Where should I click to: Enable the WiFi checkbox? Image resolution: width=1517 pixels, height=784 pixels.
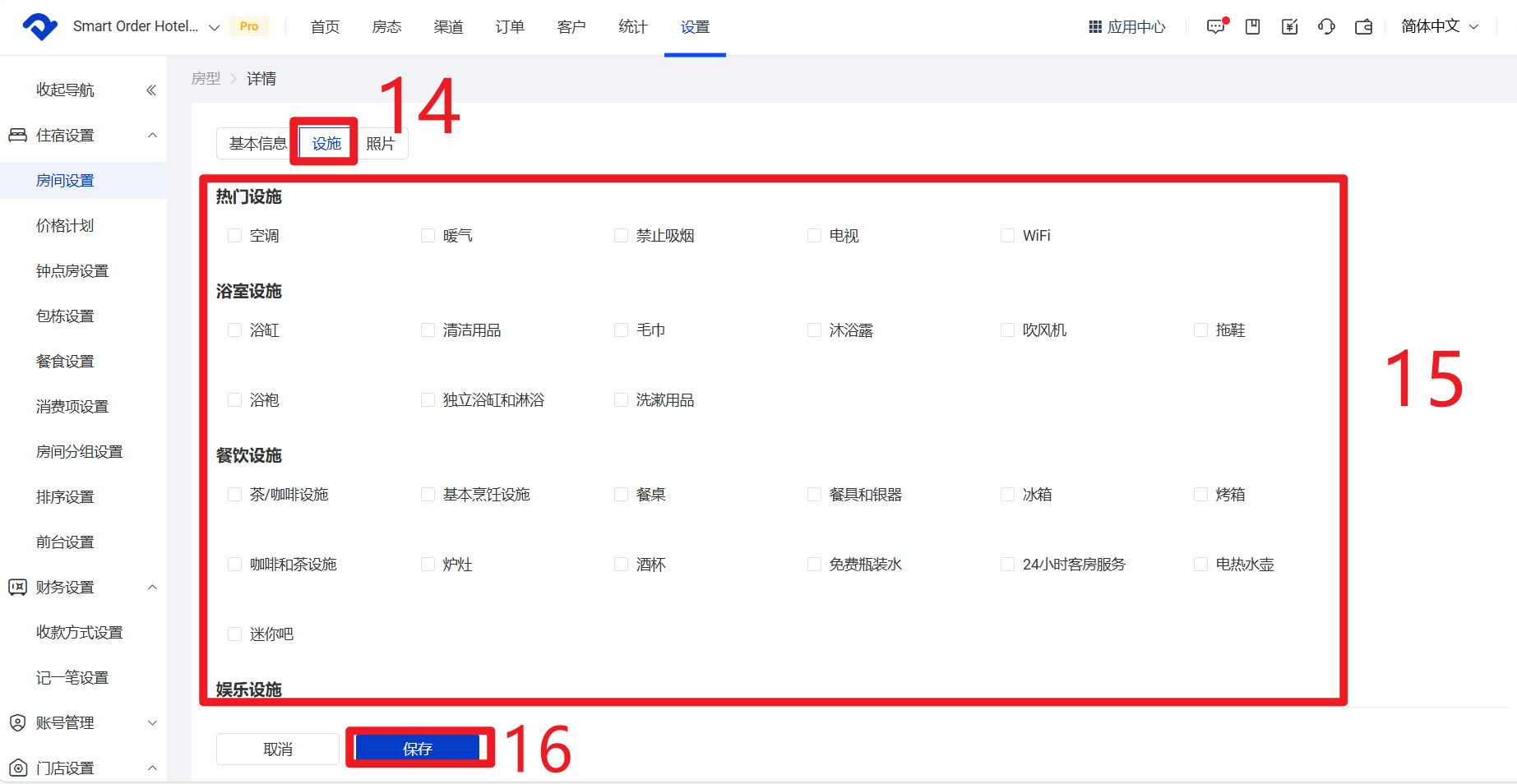pyautogui.click(x=1007, y=236)
